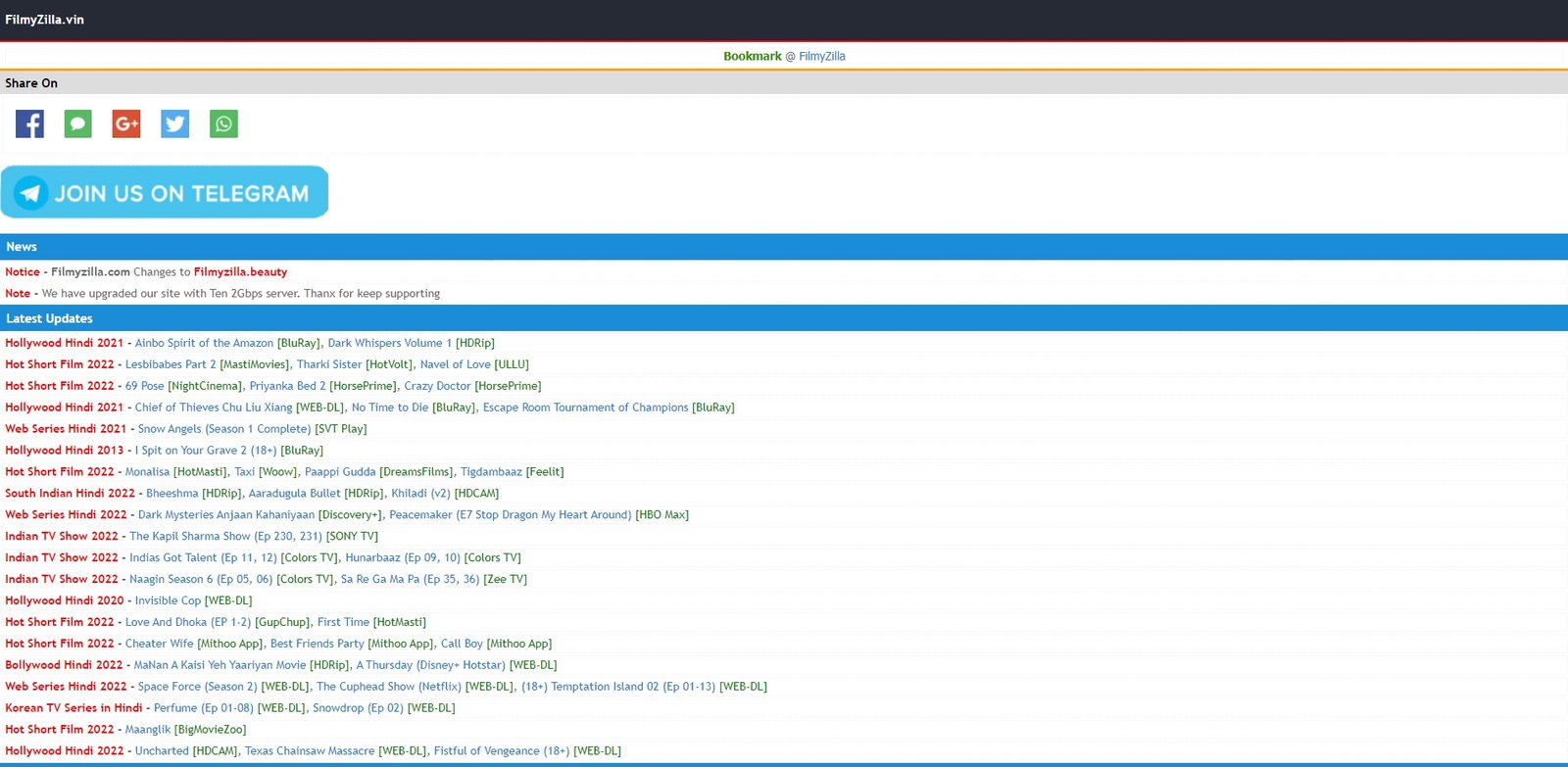Open Tigdambaaz link
The height and width of the screenshot is (767, 1568).
click(491, 472)
